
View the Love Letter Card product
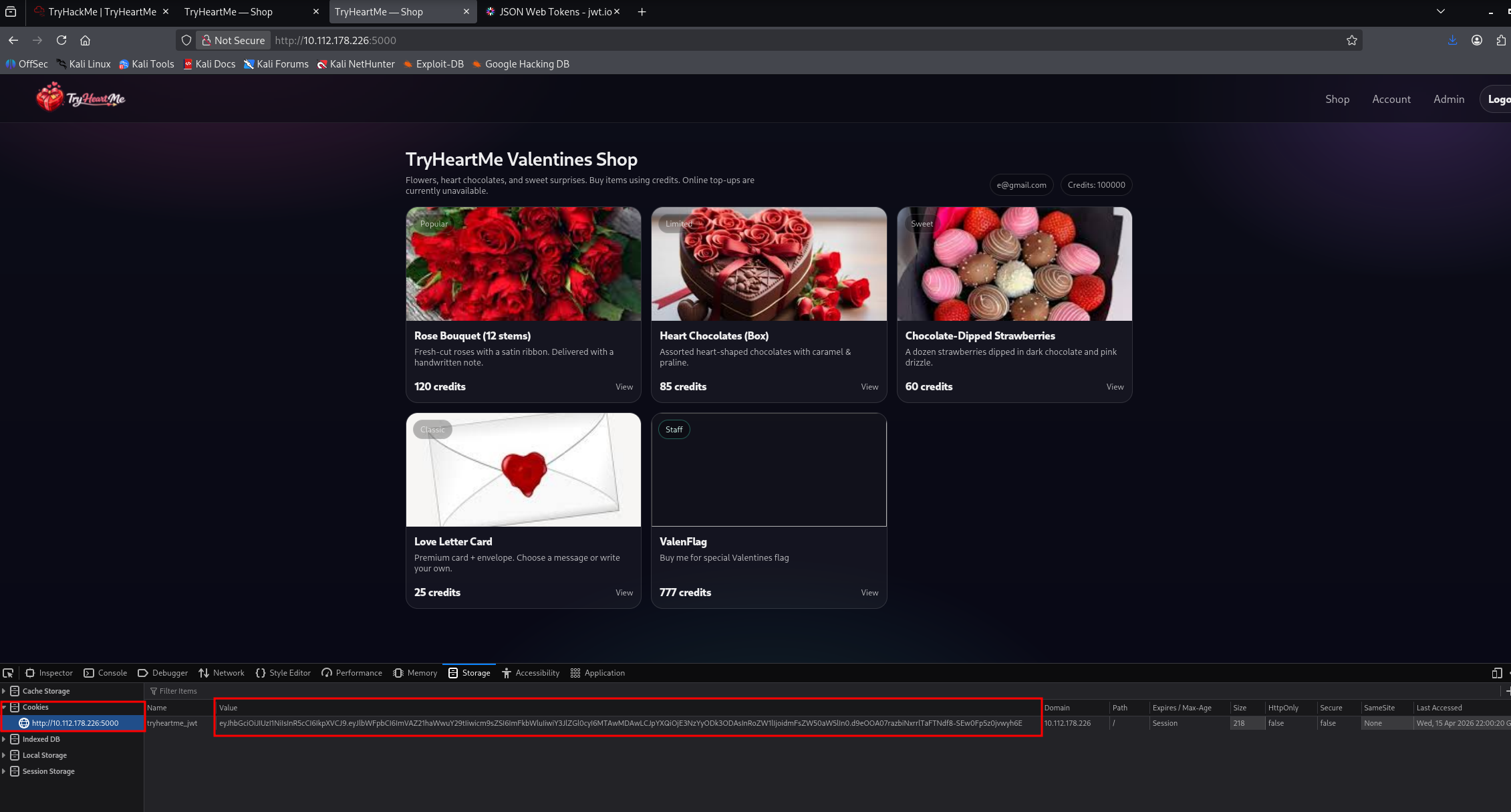click(x=624, y=593)
